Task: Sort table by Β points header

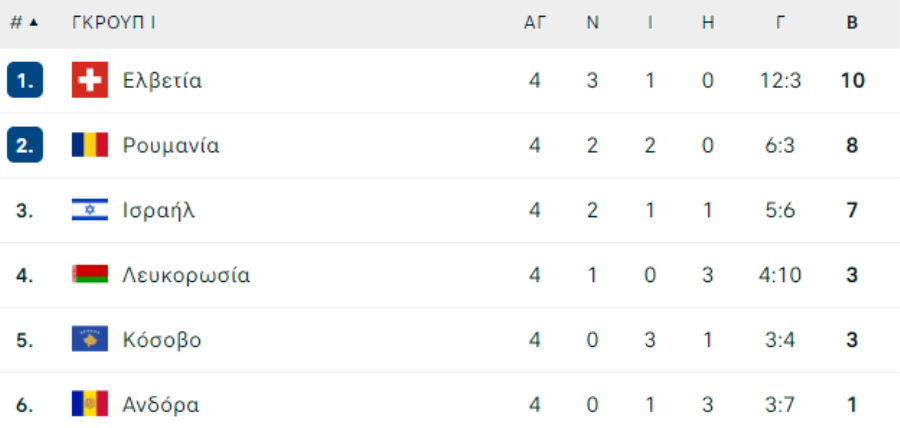Action: [x=852, y=23]
